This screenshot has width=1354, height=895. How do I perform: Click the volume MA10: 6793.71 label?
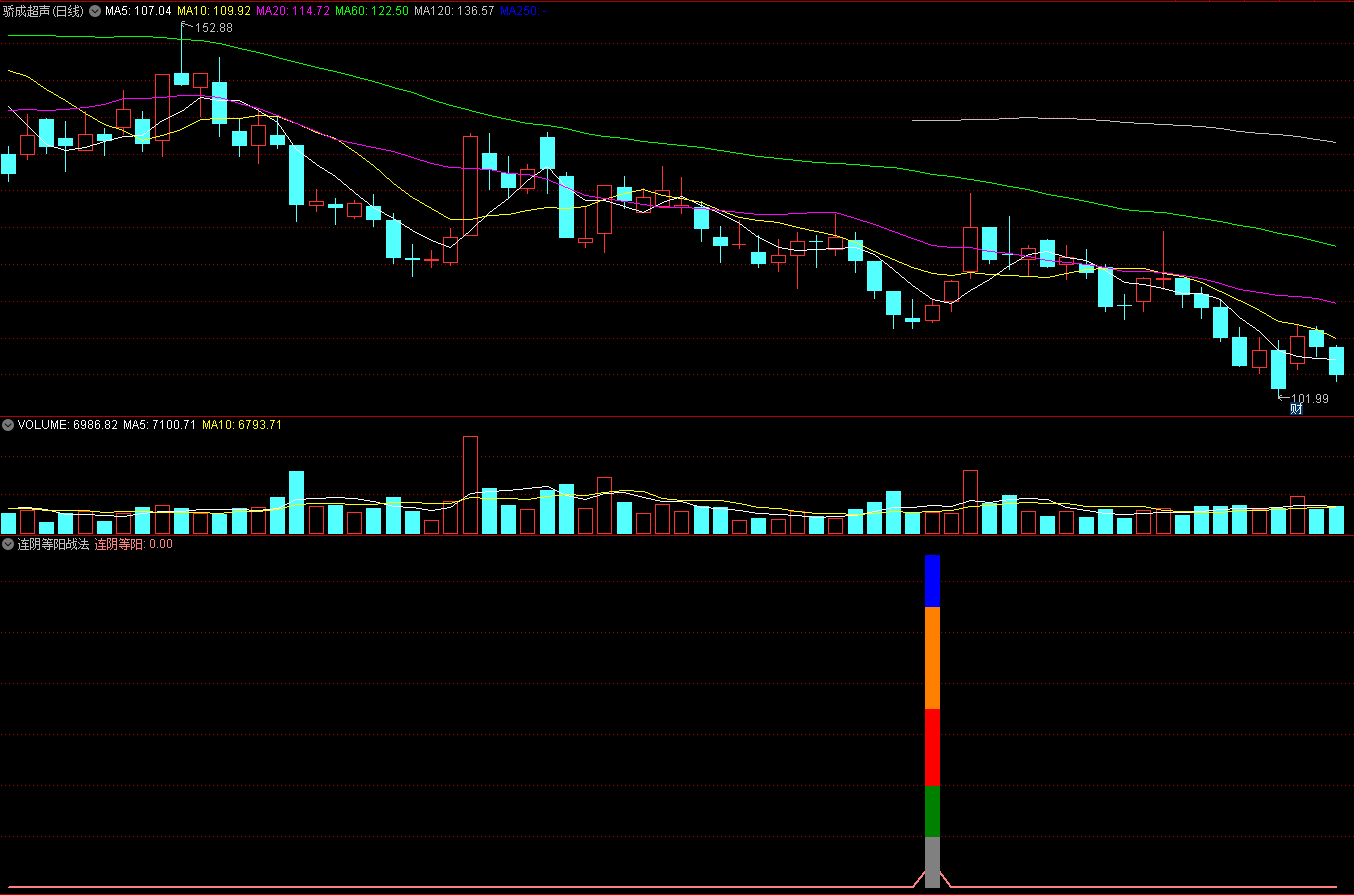pyautogui.click(x=242, y=425)
